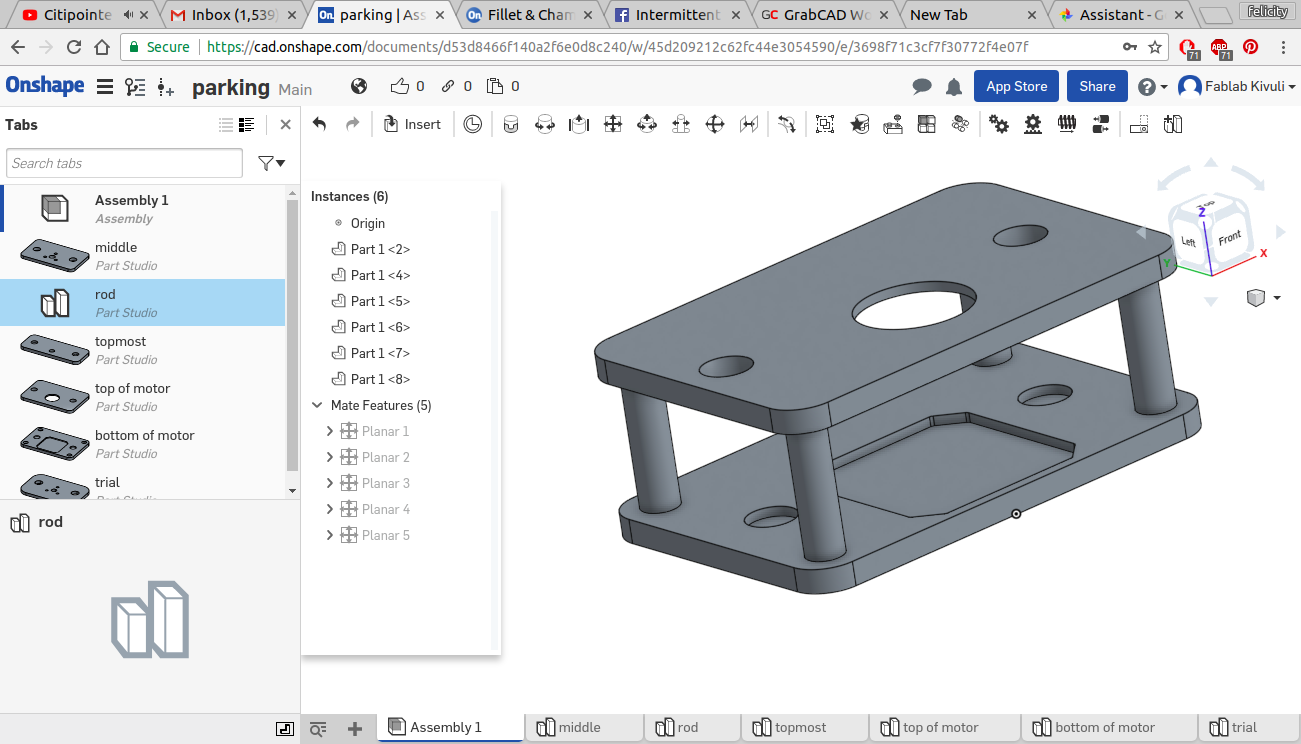This screenshot has height=744, width=1301.
Task: Click the Search tabs input field
Action: (x=124, y=163)
